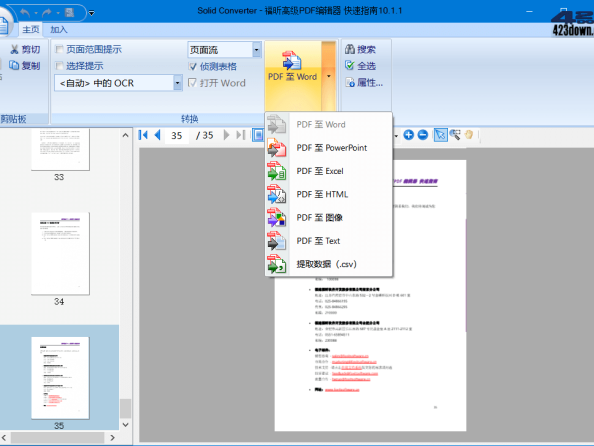Screen dimensions: 594x446
Task: Open the page 33 thumbnail
Action: pyautogui.click(x=60, y=149)
